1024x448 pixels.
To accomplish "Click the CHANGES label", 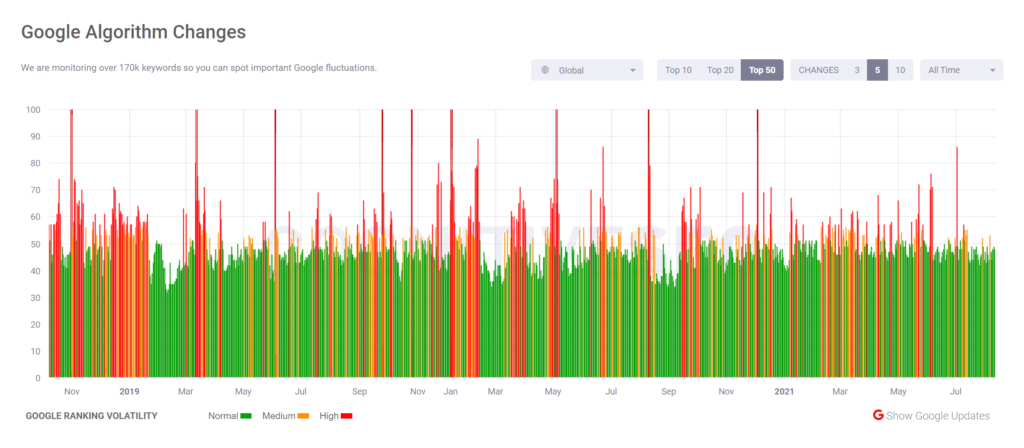I will [818, 70].
